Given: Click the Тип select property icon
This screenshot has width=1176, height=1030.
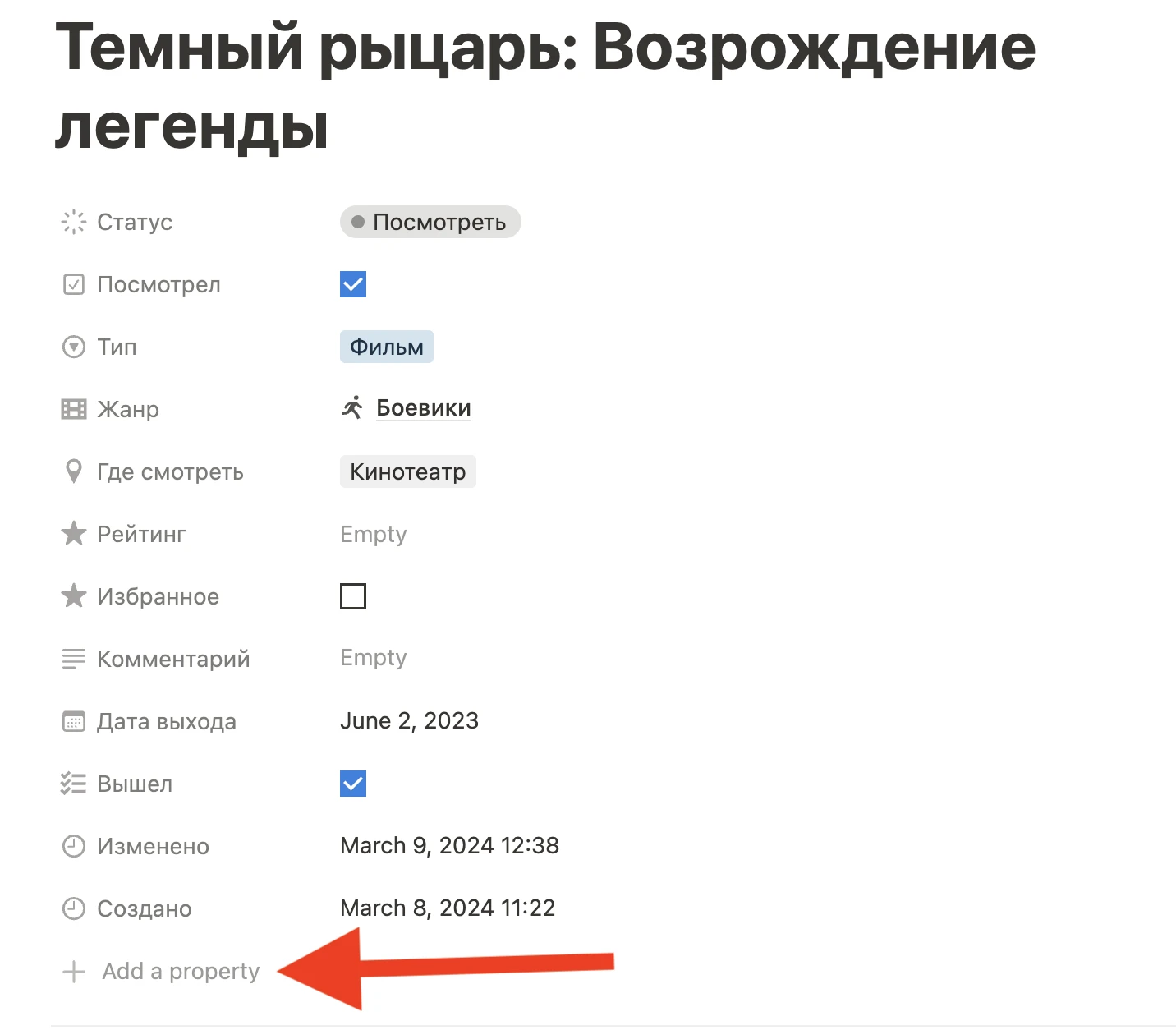Looking at the screenshot, I should [x=74, y=347].
